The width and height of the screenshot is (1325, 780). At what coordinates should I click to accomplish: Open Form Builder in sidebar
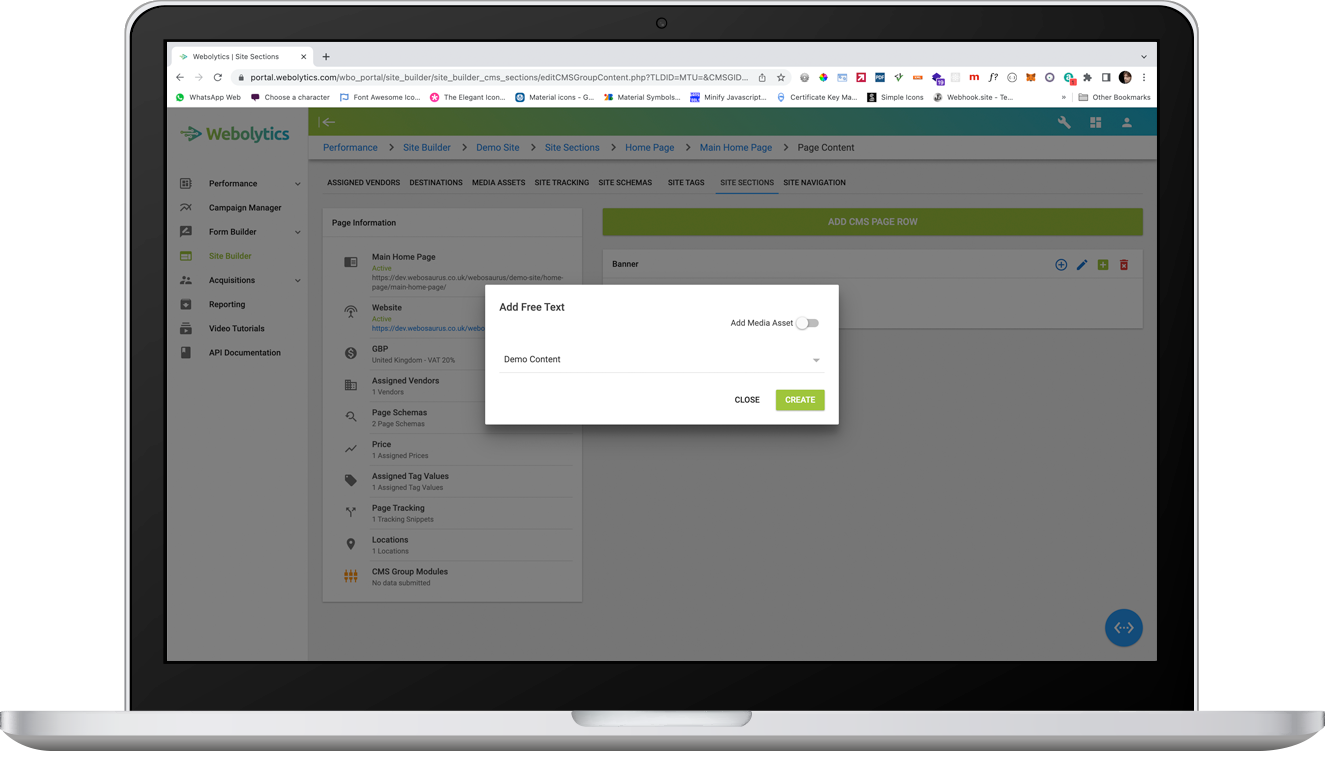coord(232,232)
